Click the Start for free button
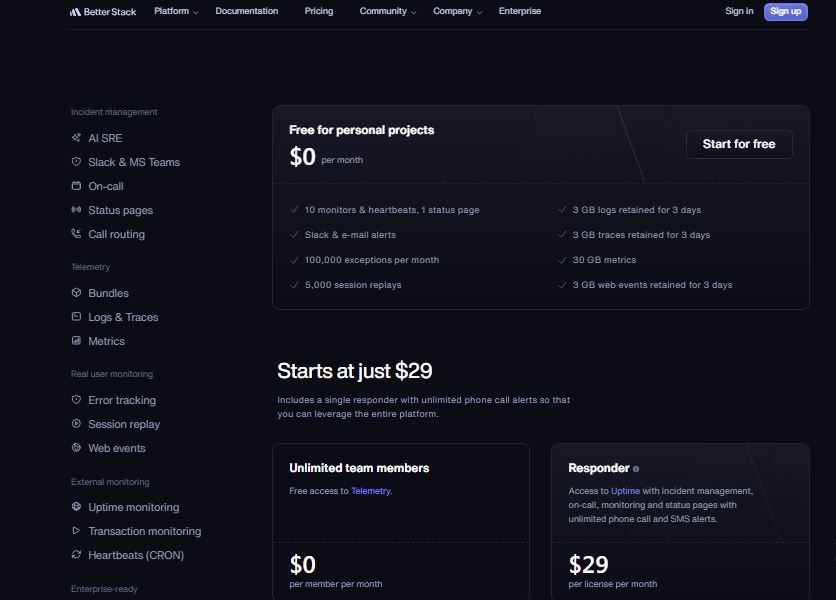Screen dimensions: 836x600 coord(739,144)
